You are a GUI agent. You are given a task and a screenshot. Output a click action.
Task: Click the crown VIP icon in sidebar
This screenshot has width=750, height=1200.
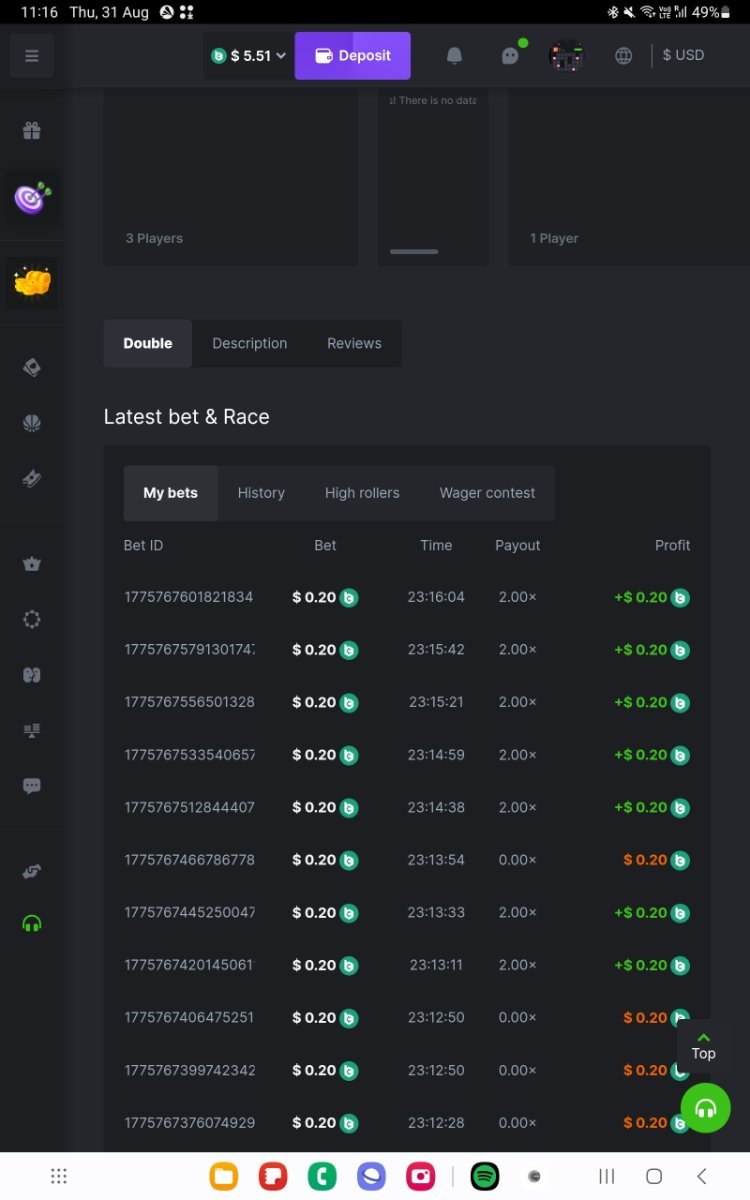tap(32, 565)
